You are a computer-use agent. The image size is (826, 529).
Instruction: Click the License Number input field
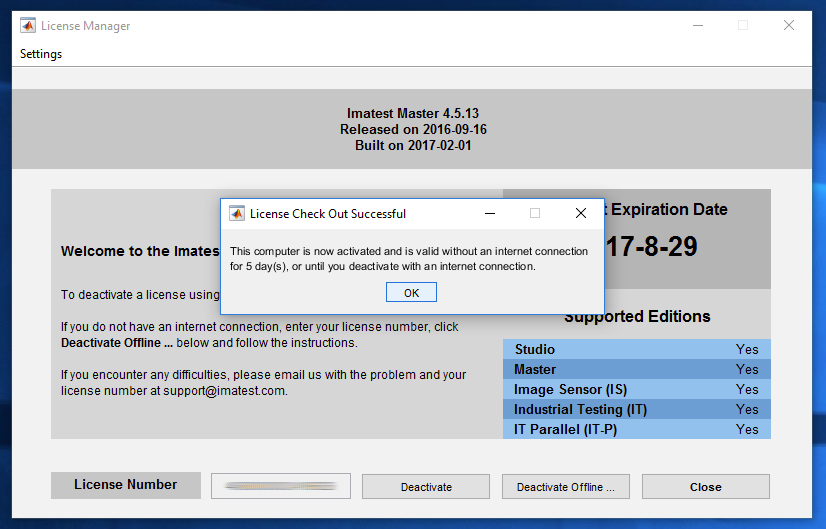coord(281,486)
